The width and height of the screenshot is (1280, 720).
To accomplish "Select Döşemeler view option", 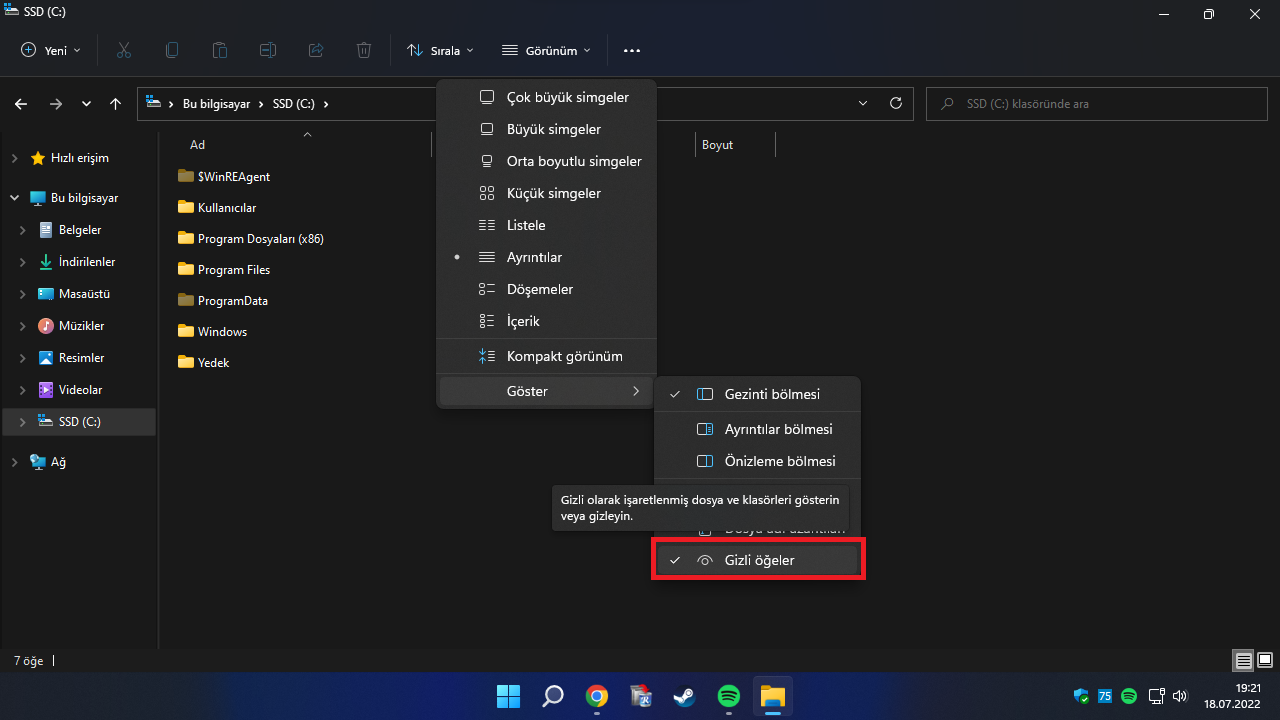I will pos(546,289).
